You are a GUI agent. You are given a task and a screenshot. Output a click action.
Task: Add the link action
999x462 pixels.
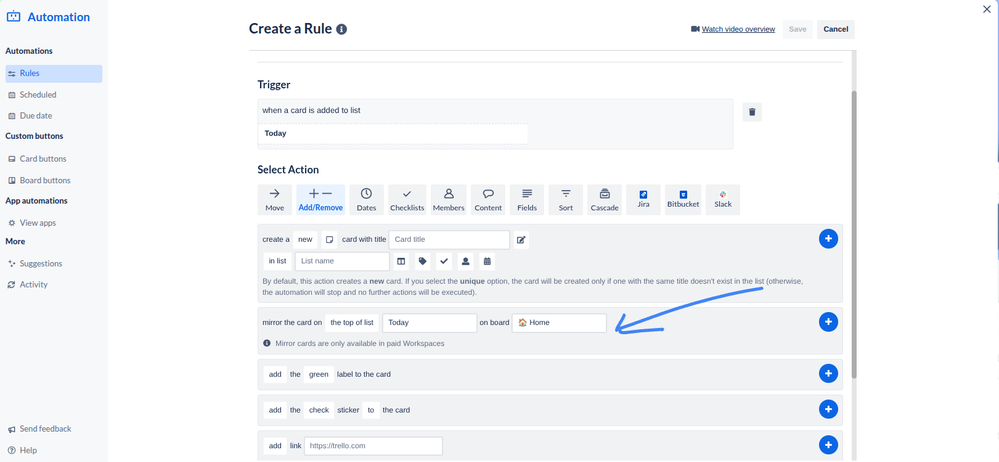click(828, 445)
